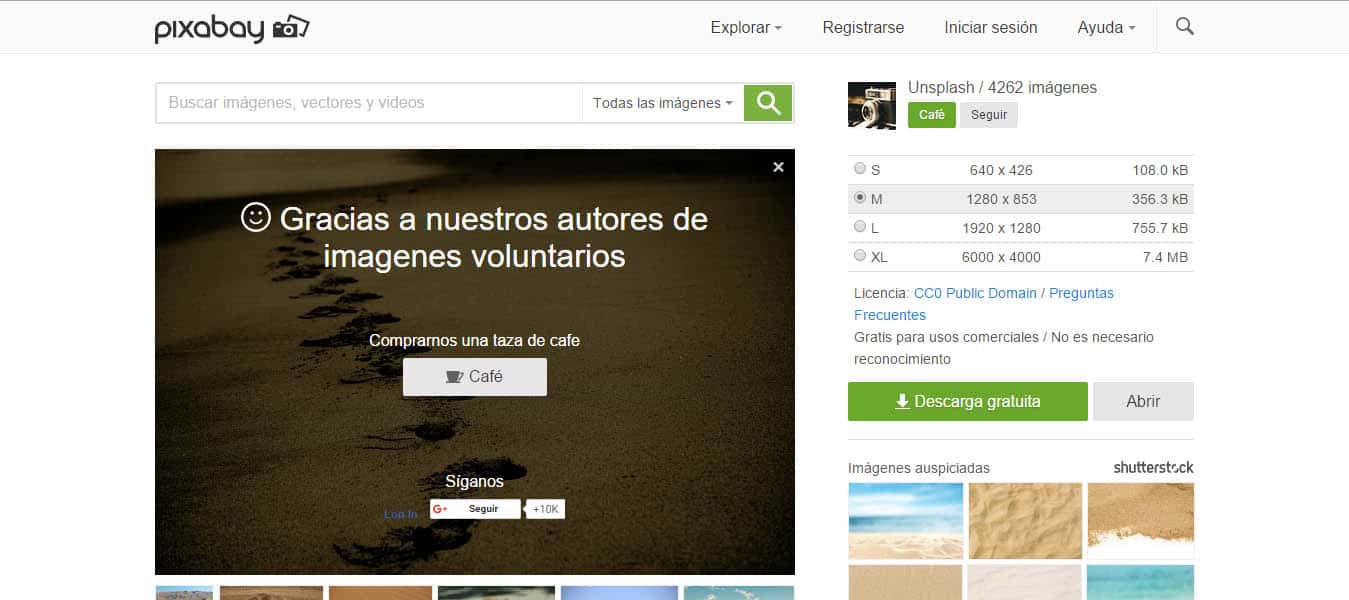Click Descarga gratuita button

point(968,401)
